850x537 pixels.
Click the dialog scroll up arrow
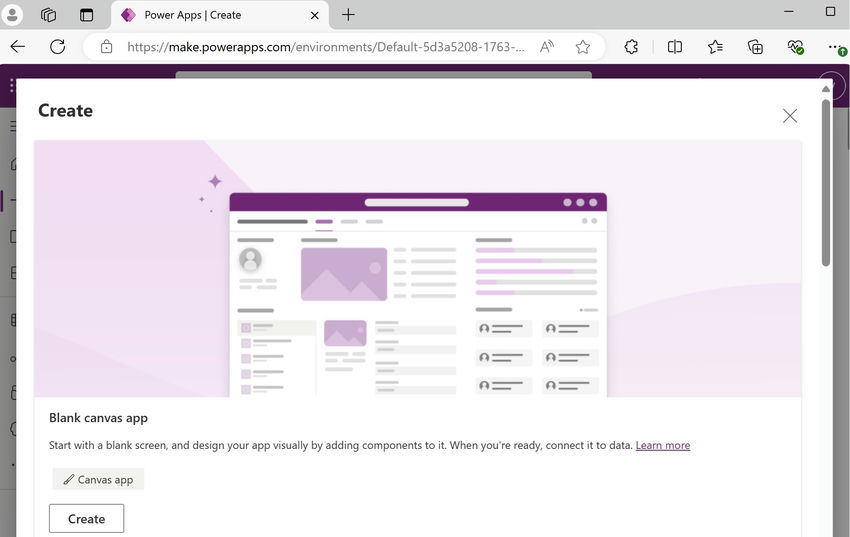coord(826,89)
